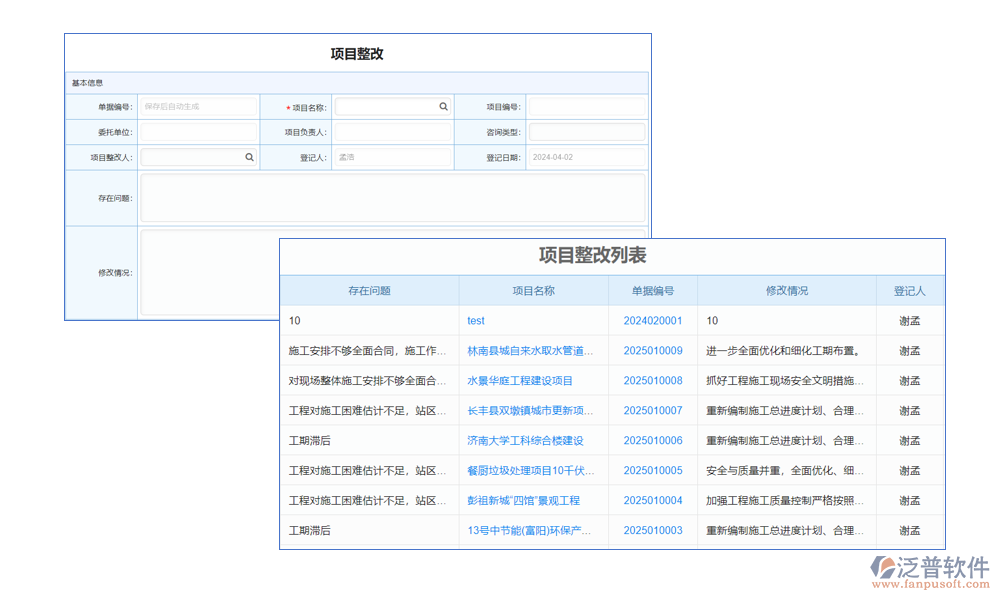Open the 林南县城自来水取水管道 project link
This screenshot has height=600, width=1000.
530,351
